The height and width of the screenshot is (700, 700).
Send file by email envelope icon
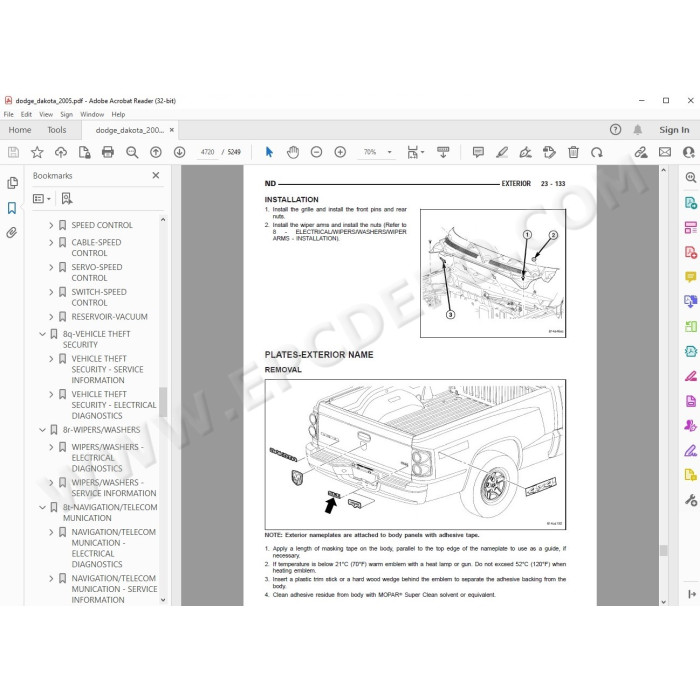[x=665, y=152]
